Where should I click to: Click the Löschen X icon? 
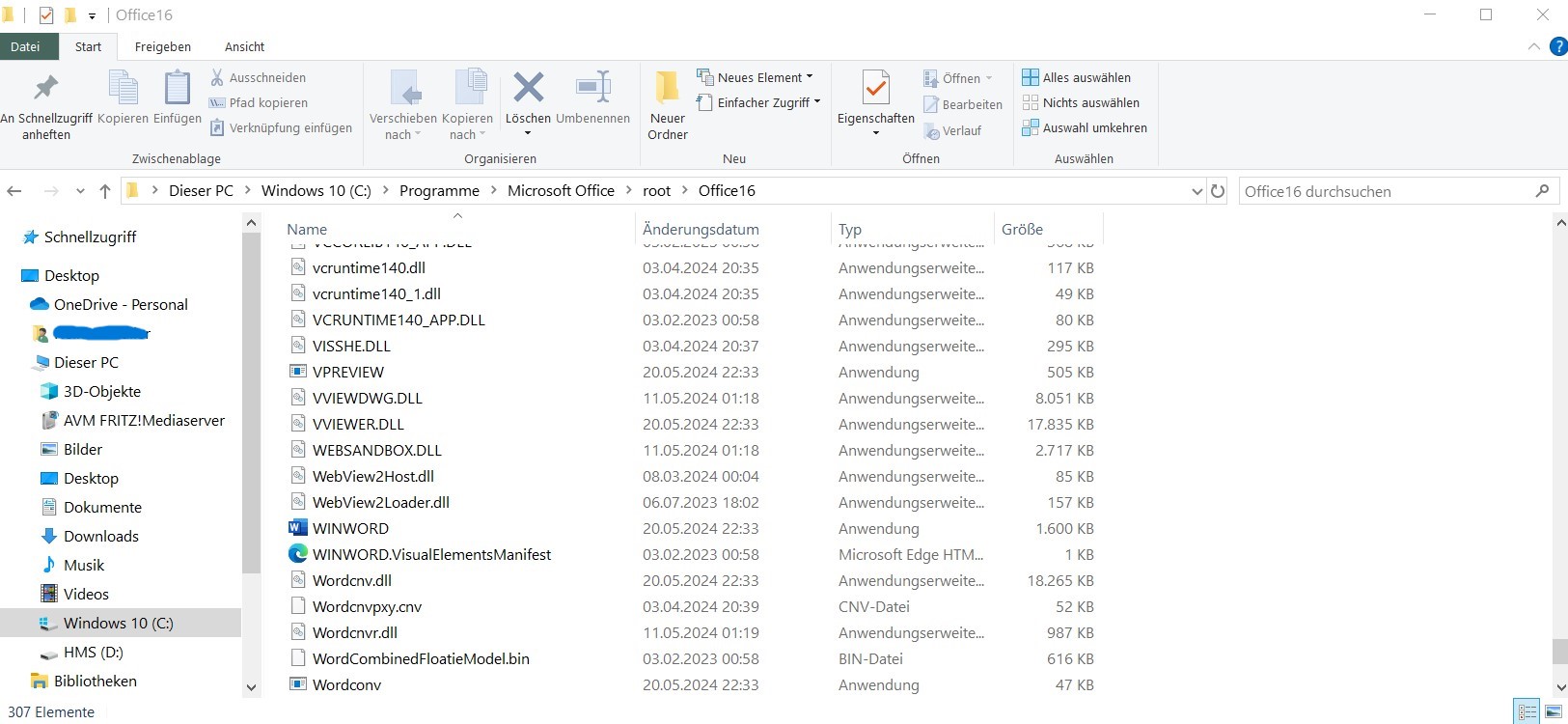coord(528,87)
